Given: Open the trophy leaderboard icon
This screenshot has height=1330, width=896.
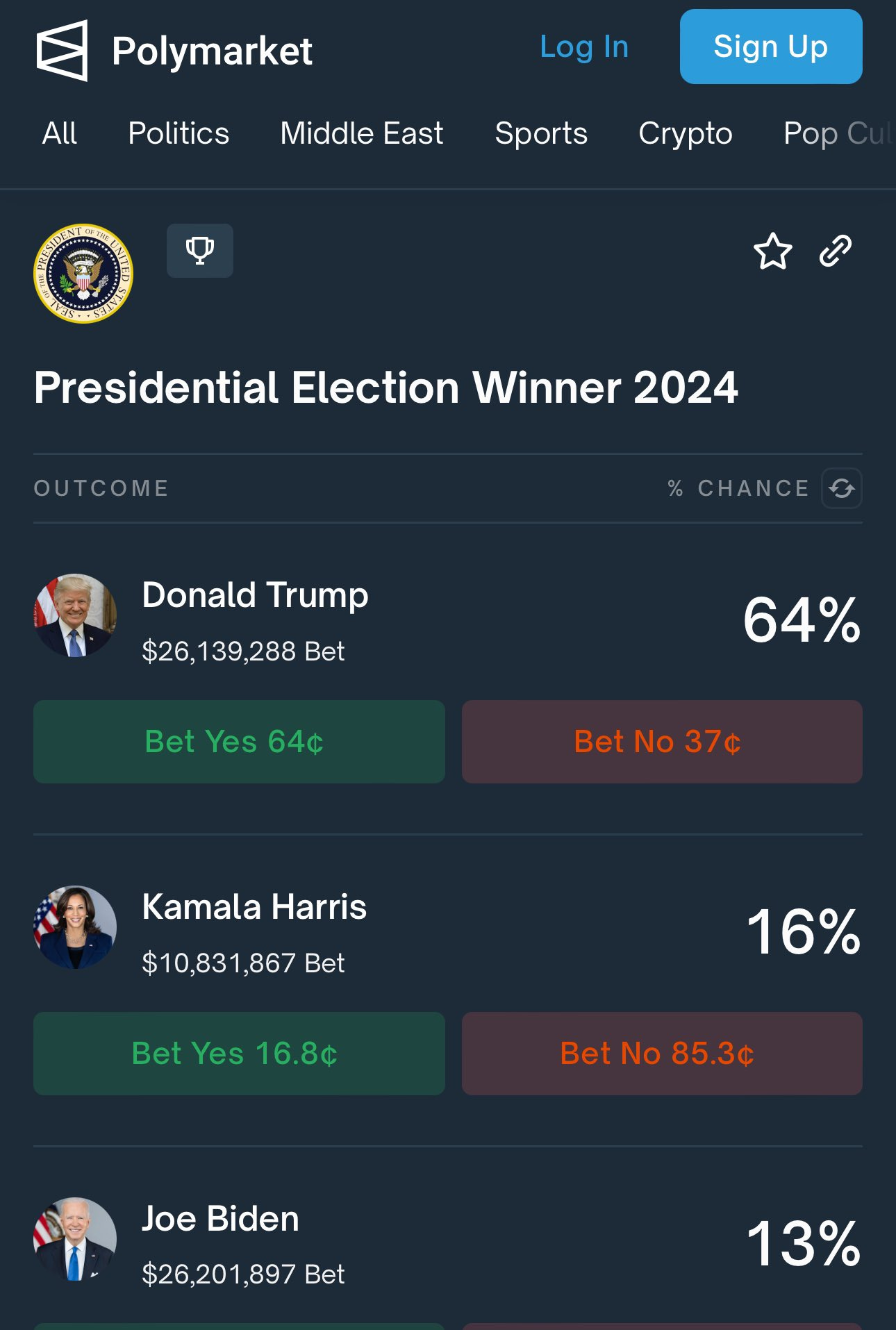Looking at the screenshot, I should point(200,251).
